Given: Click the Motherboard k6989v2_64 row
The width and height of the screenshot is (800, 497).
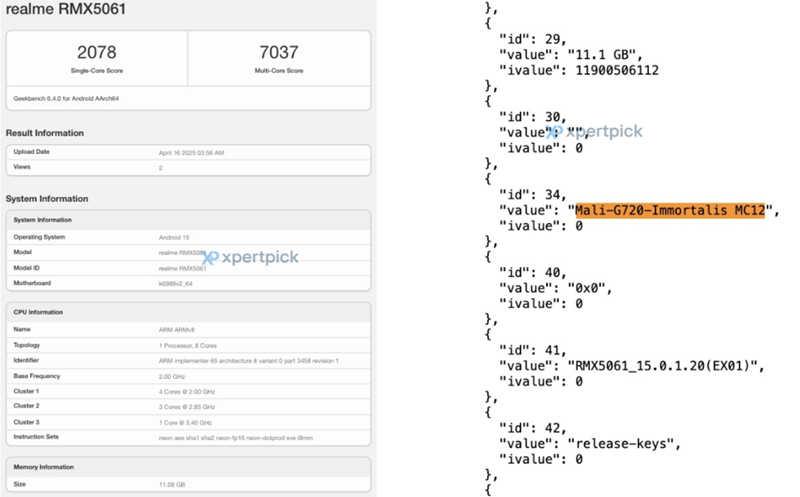Looking at the screenshot, I should pyautogui.click(x=188, y=282).
